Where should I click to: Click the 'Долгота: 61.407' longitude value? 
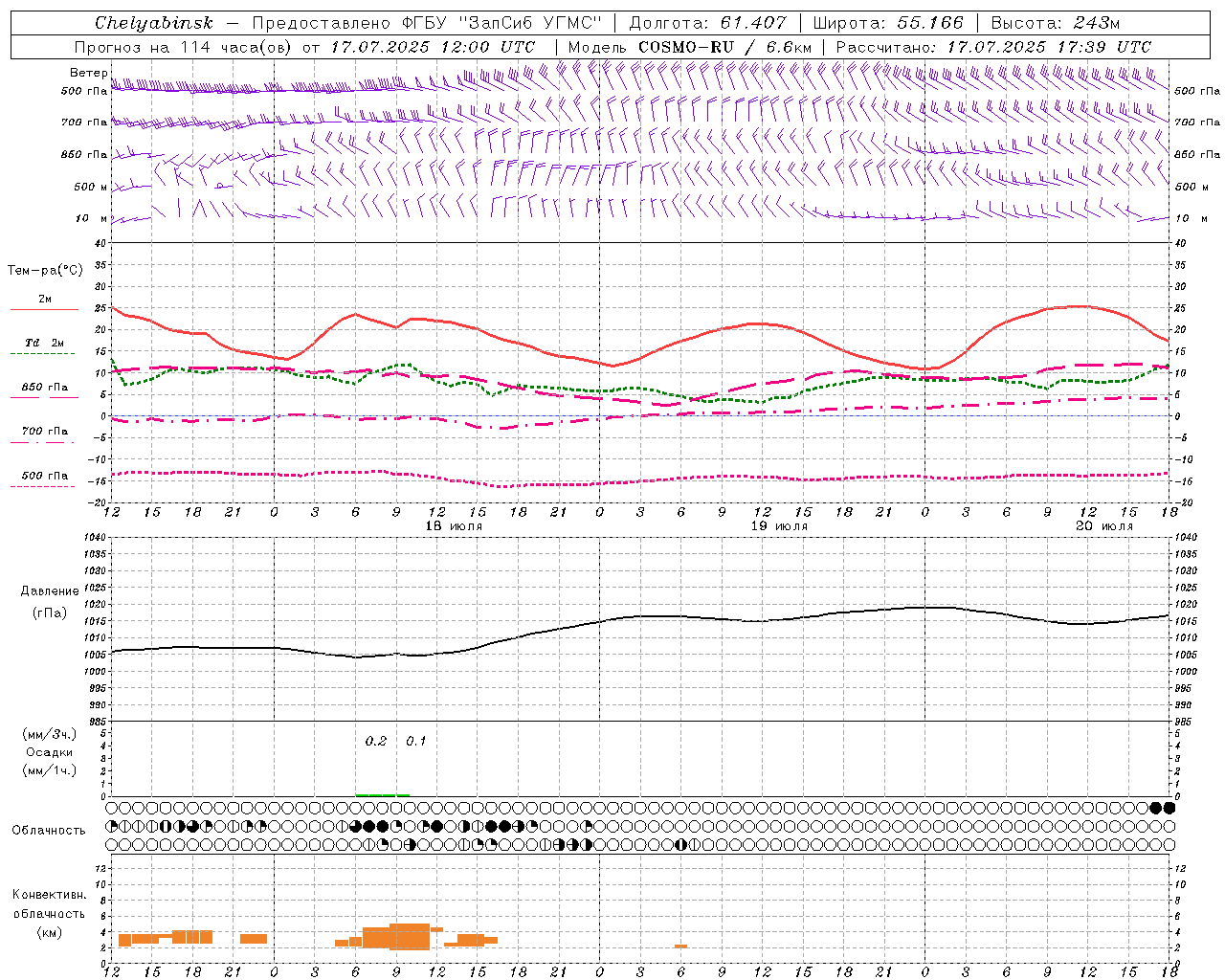(708, 22)
